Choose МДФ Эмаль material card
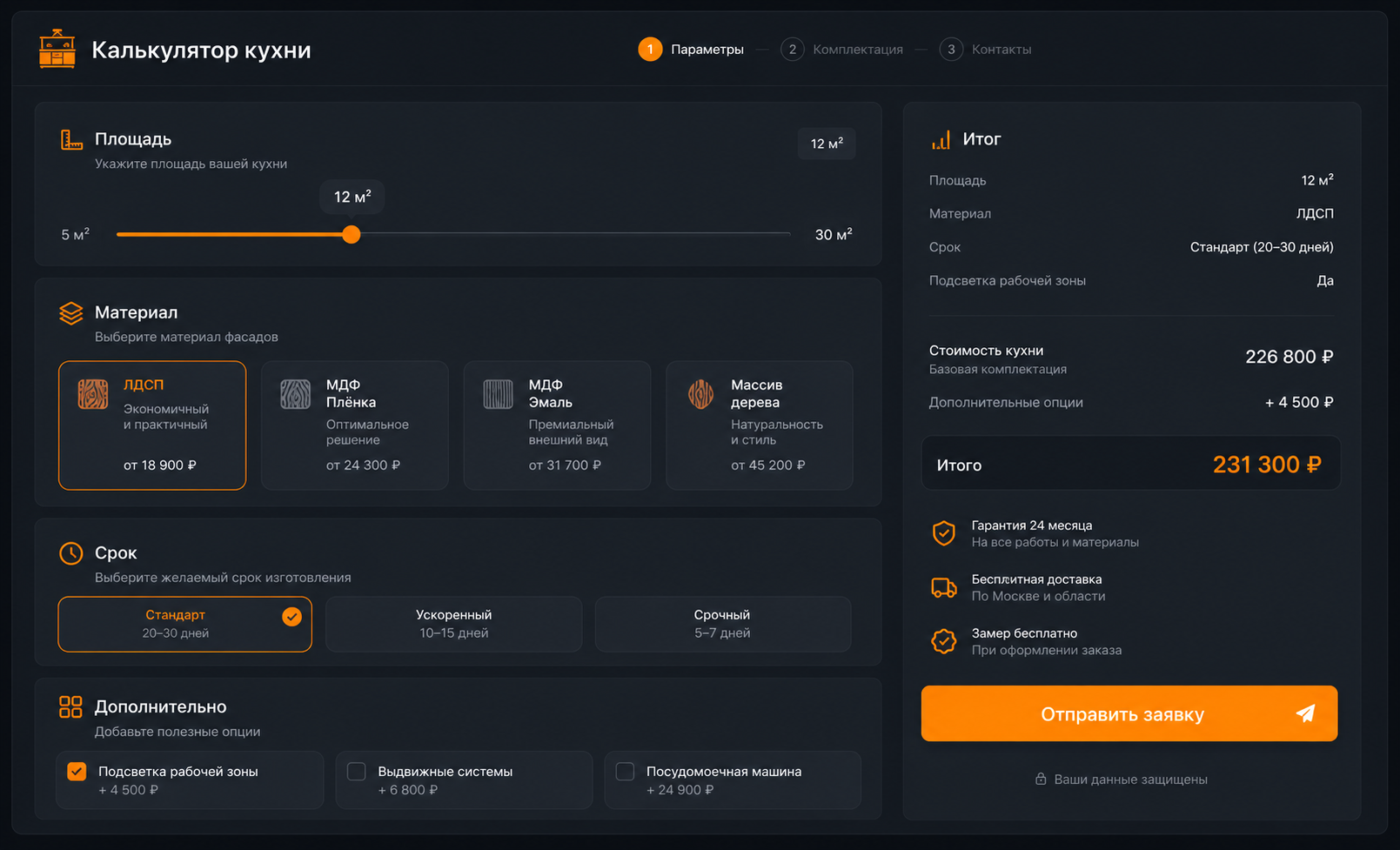This screenshot has width=1400, height=850. 558,425
